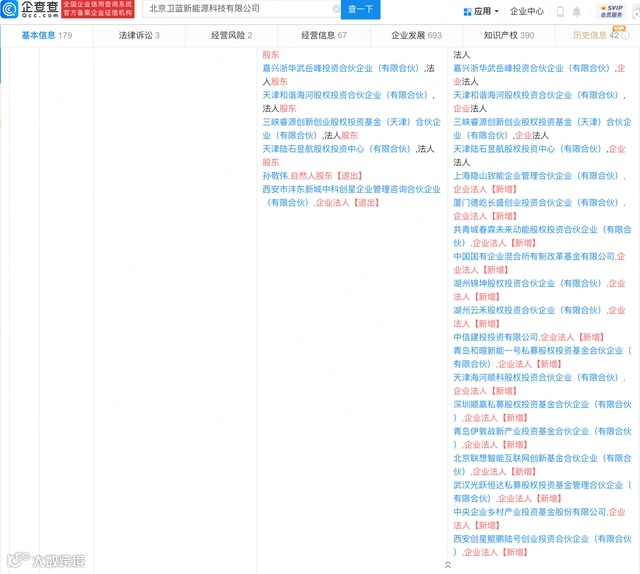Viewport: 640px width, 574px height.
Task: Open 嘉兴浙华武岳峰投资合伙企业 in the right column
Action: pyautogui.click(x=533, y=68)
